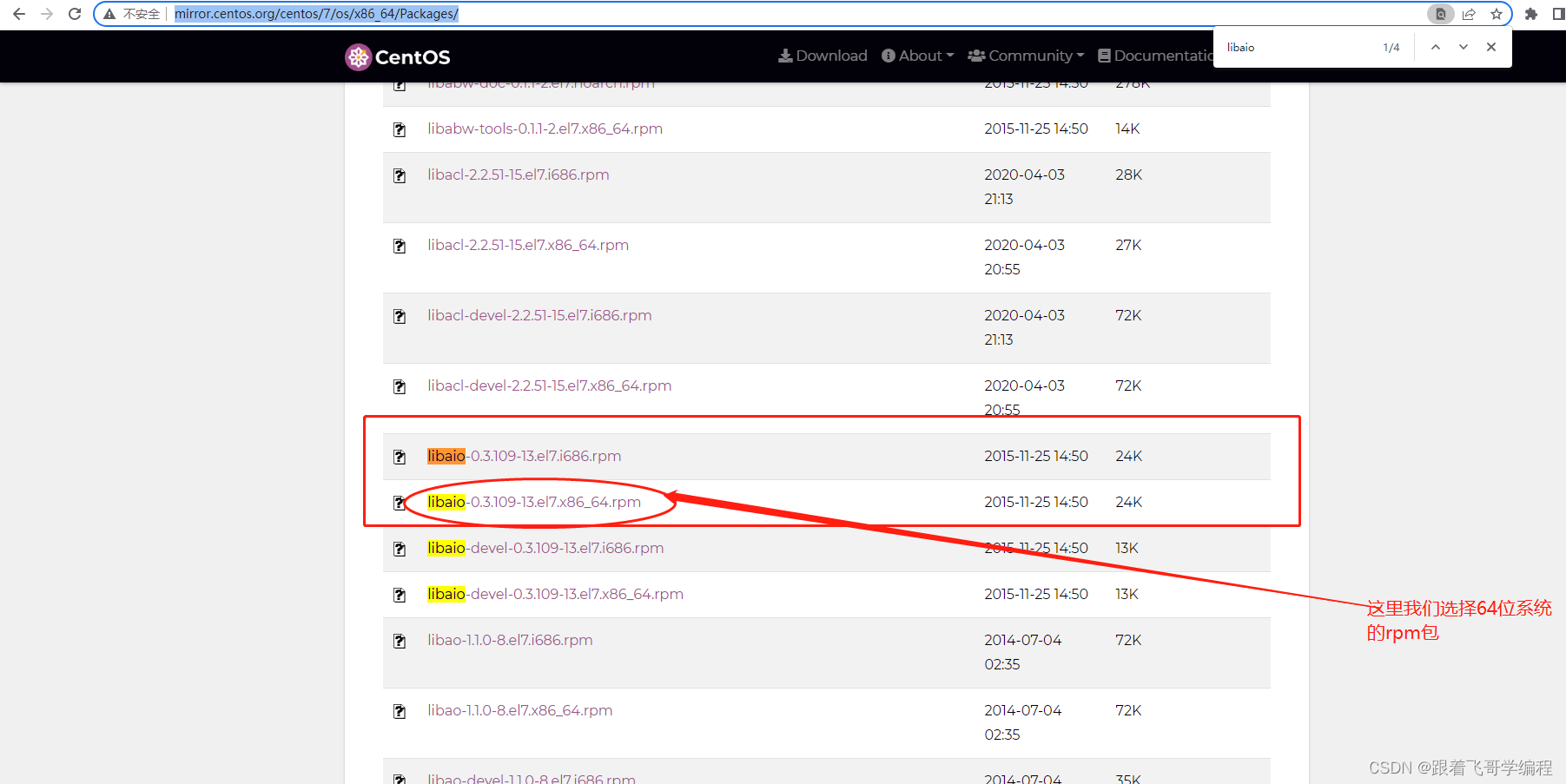Click the side panel icon at toolbar edge
Image resolution: width=1566 pixels, height=784 pixels.
1558,14
